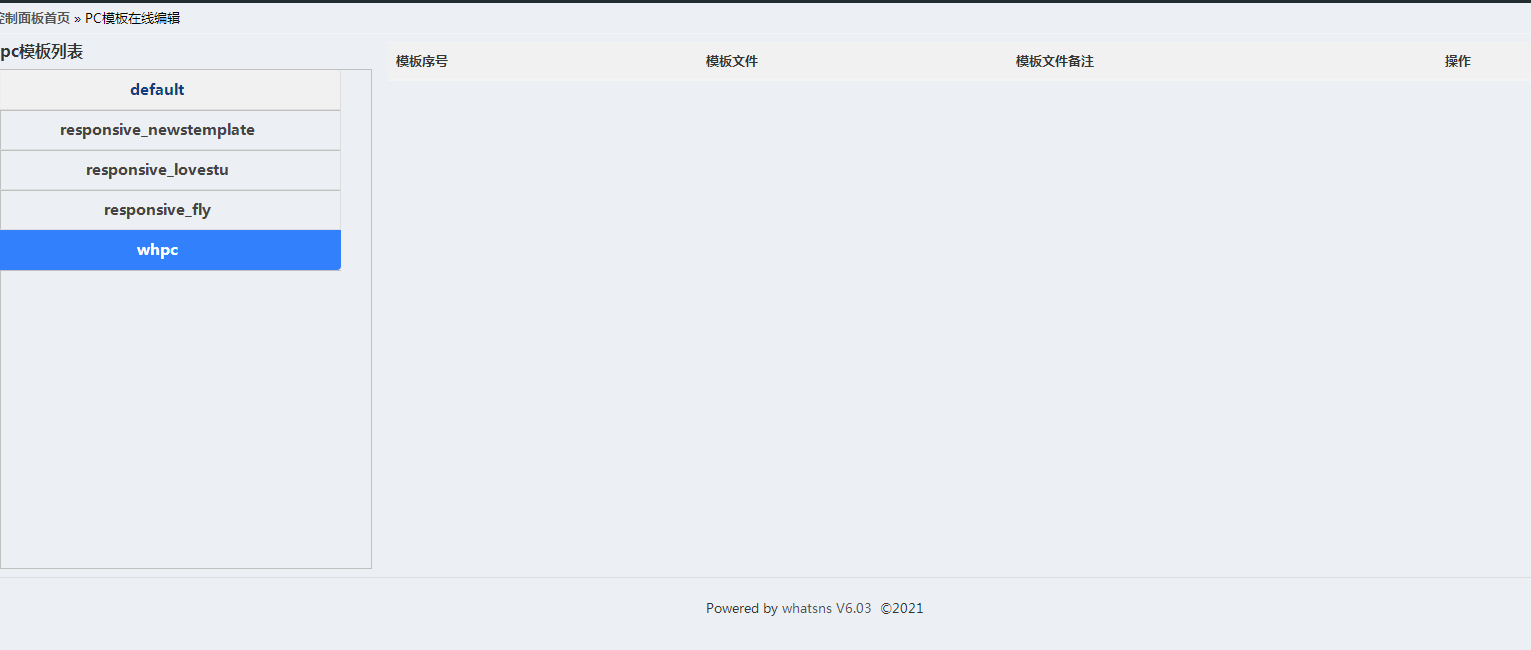Click the 操作 column header
1531x650 pixels.
pyautogui.click(x=1458, y=61)
